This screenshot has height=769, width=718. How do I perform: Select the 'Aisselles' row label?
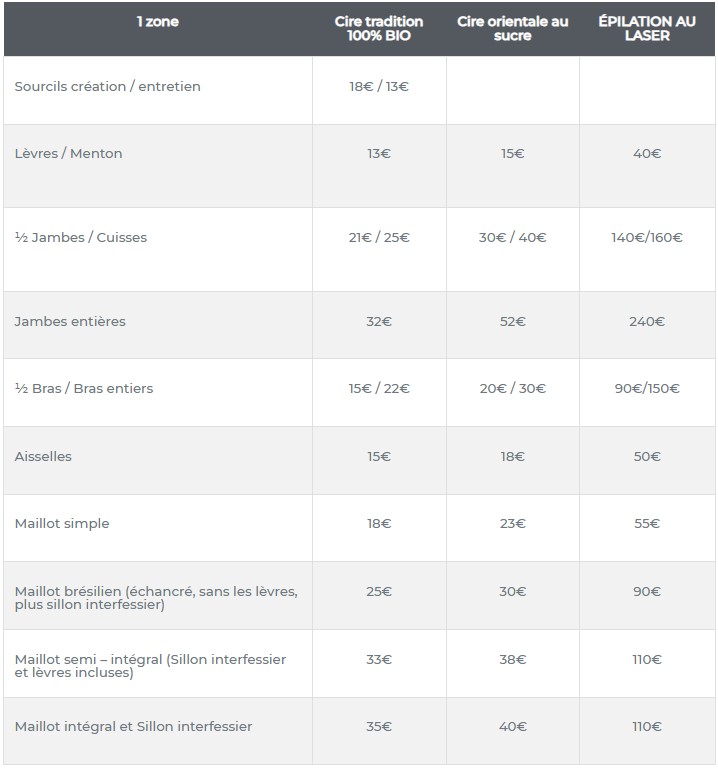(x=43, y=457)
